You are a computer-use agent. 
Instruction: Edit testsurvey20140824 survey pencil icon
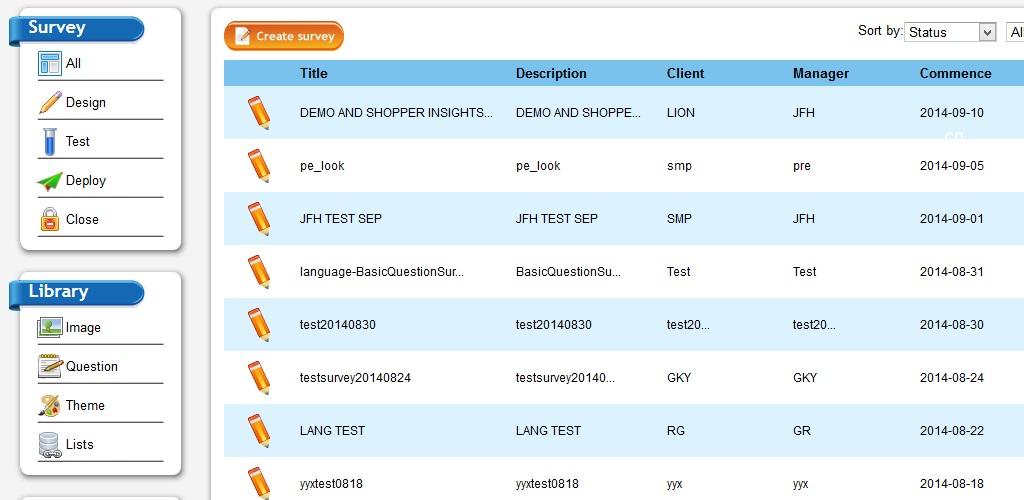pos(259,377)
